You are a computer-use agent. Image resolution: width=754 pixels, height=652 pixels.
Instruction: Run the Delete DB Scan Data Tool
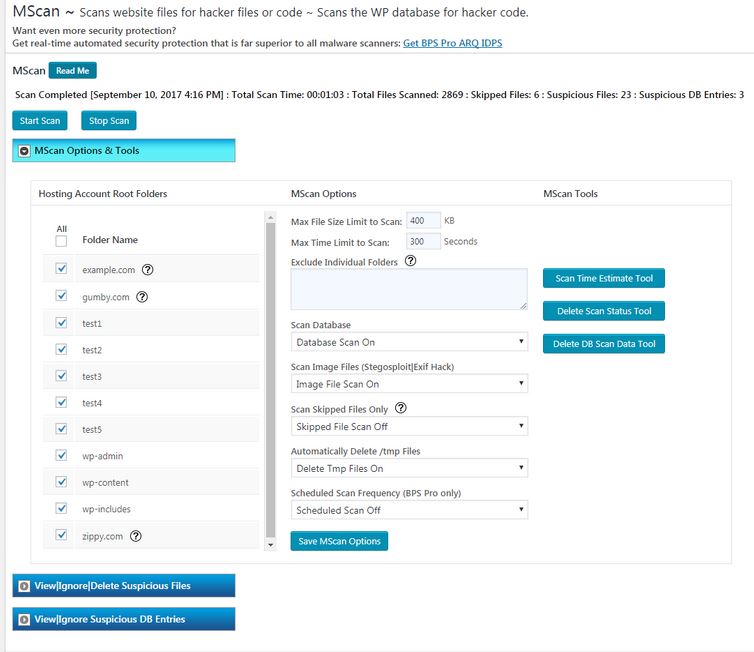pos(604,343)
